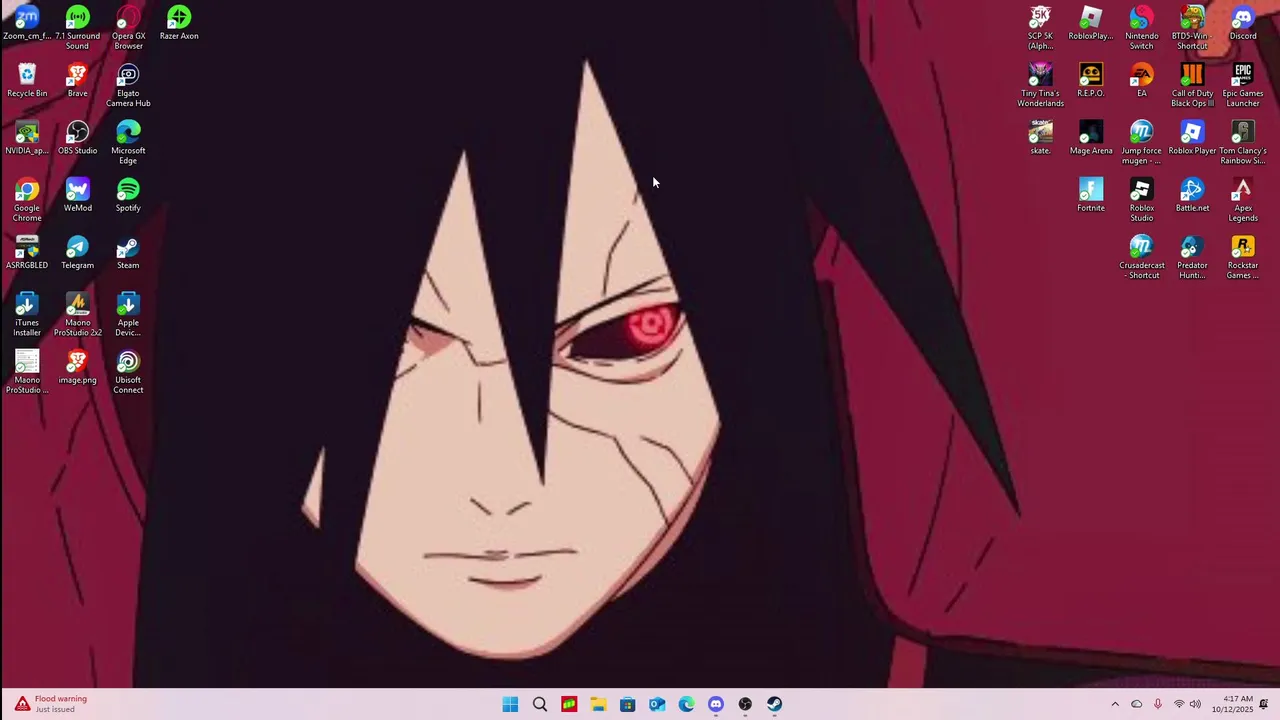Select the Crusadercast Shortcut icon

1141,258
